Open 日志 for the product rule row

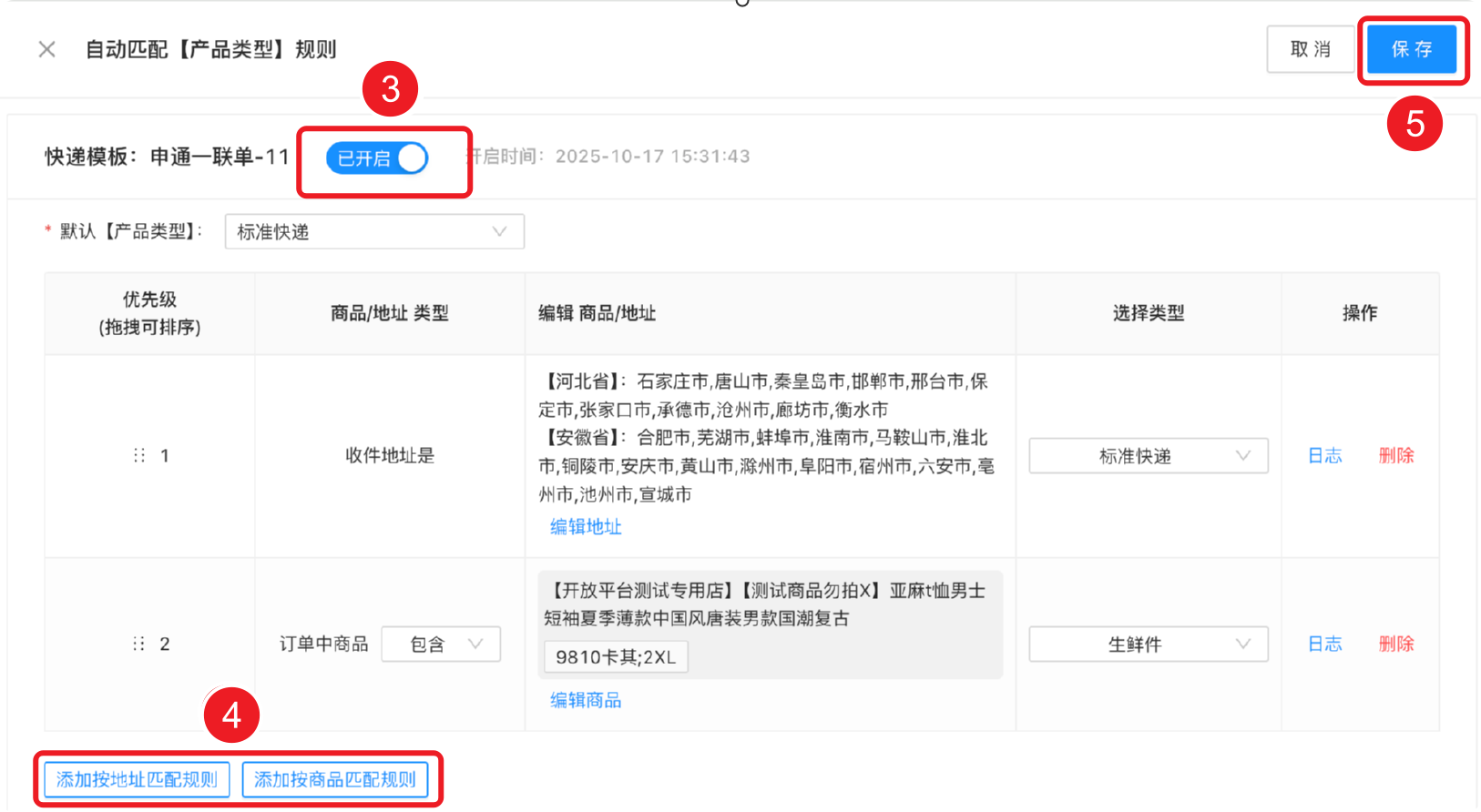coord(1324,645)
